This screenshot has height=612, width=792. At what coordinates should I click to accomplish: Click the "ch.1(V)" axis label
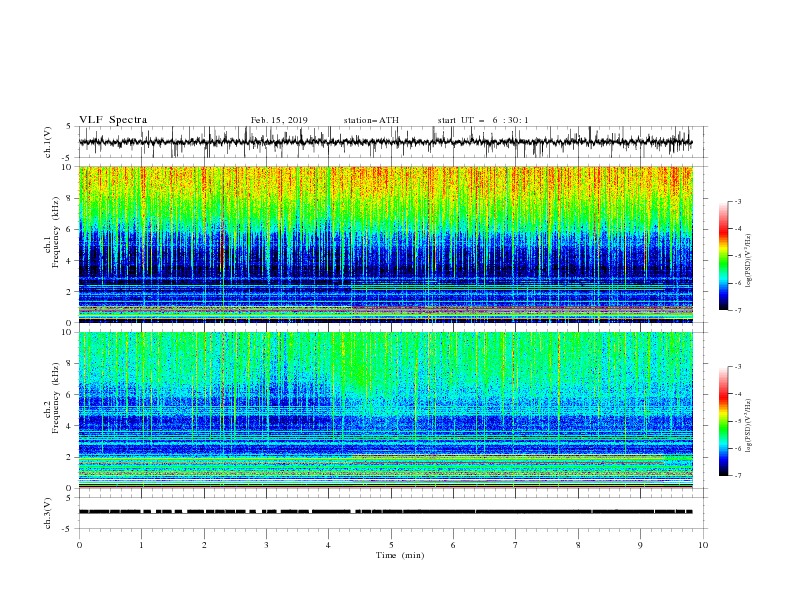pyautogui.click(x=48, y=142)
